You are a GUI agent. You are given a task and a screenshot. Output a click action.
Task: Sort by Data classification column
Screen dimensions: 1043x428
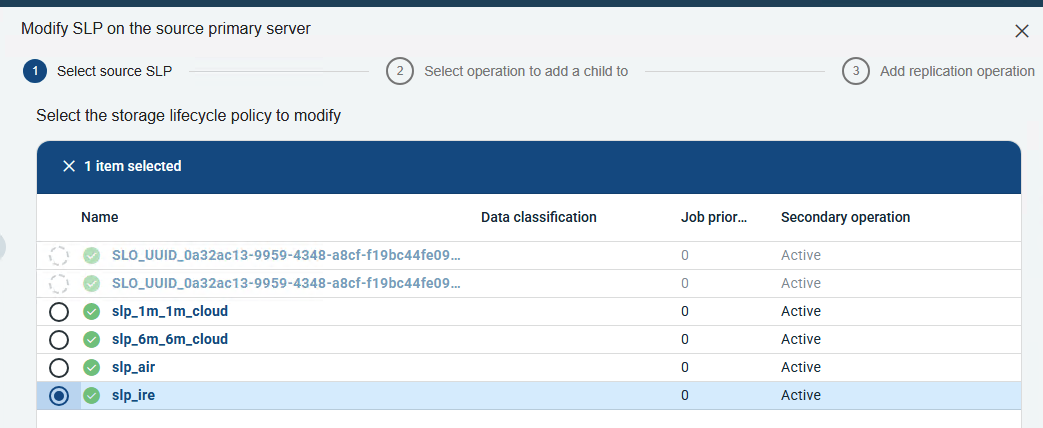click(x=538, y=217)
